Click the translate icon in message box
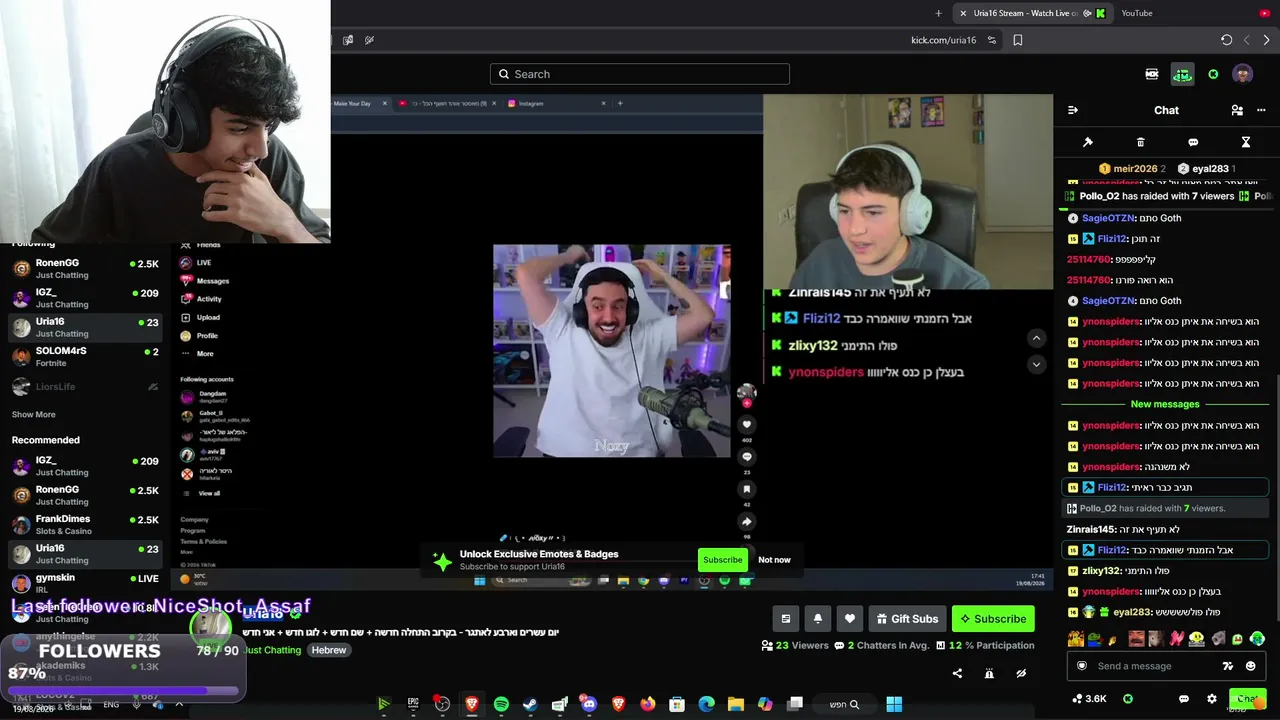Image resolution: width=1280 pixels, height=720 pixels. (1228, 666)
